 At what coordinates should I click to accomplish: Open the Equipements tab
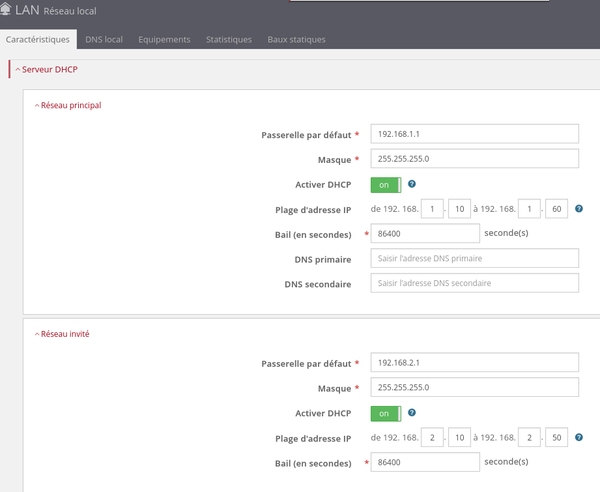pyautogui.click(x=165, y=39)
